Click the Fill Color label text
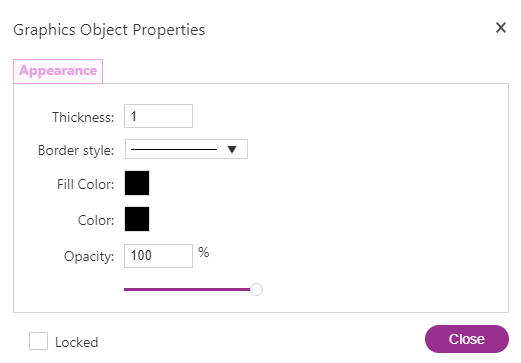The height and width of the screenshot is (363, 521). tap(85, 184)
